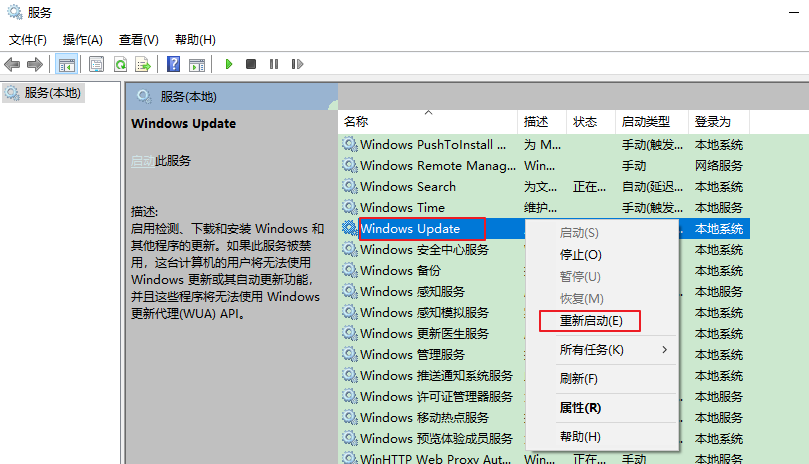
Task: Click gear icon of Windows 感知服务 row
Action: pyautogui.click(x=350, y=291)
